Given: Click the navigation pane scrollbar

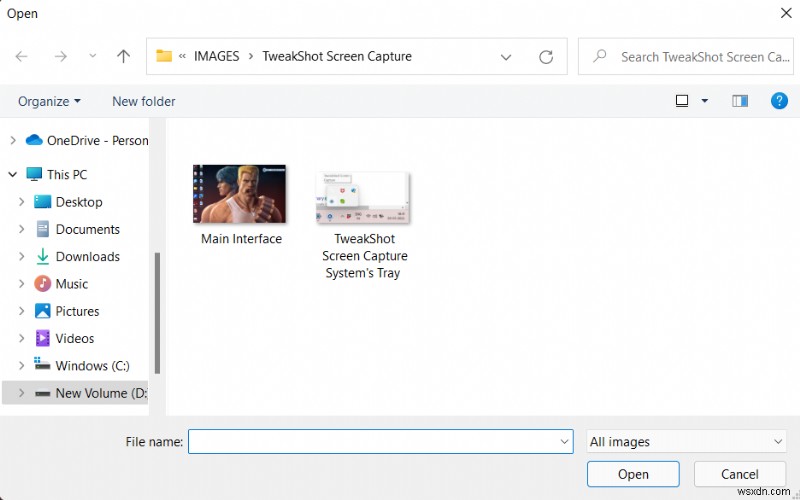Looking at the screenshot, I should click(x=157, y=312).
